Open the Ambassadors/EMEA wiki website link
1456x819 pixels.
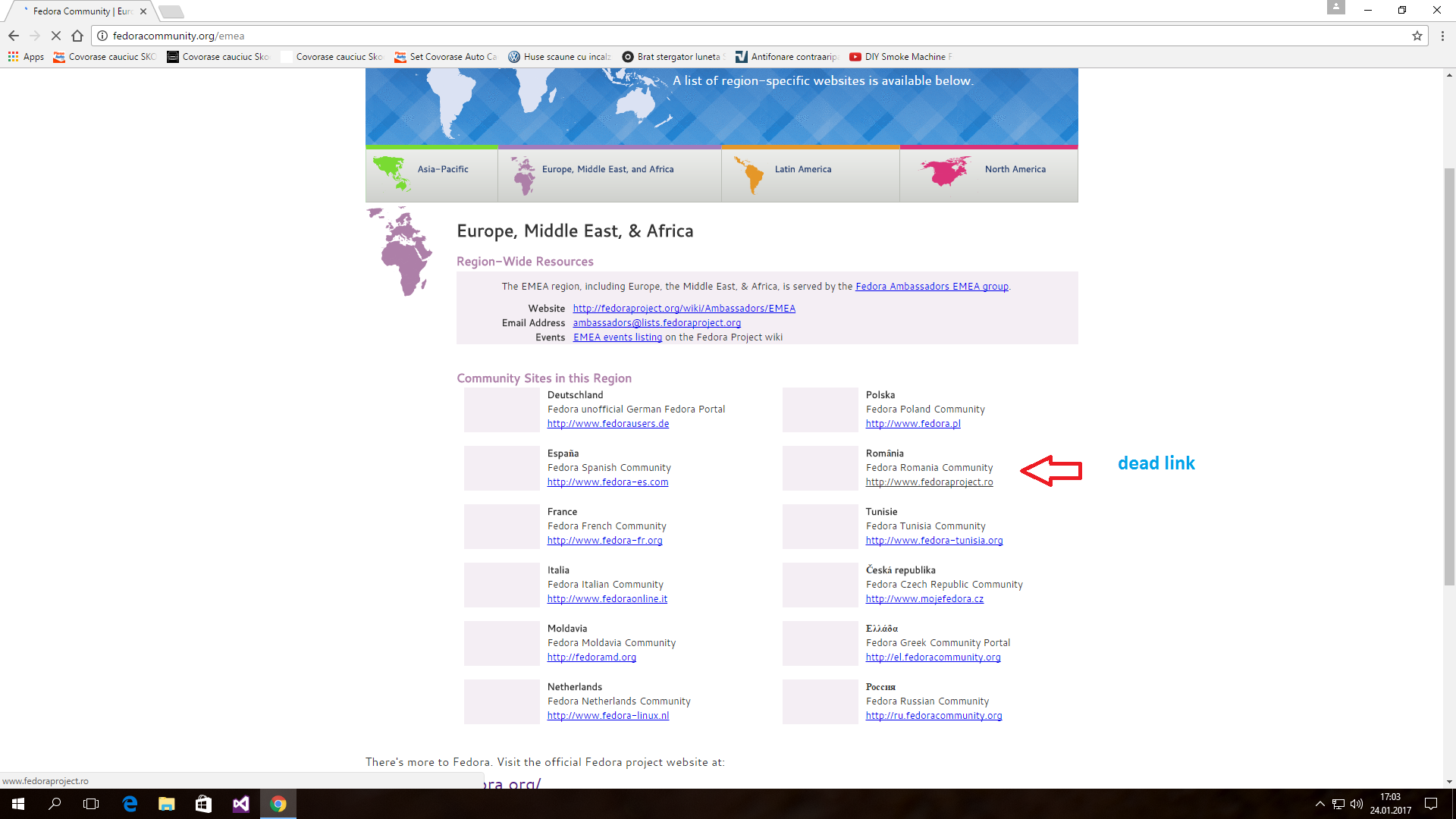[x=684, y=309]
